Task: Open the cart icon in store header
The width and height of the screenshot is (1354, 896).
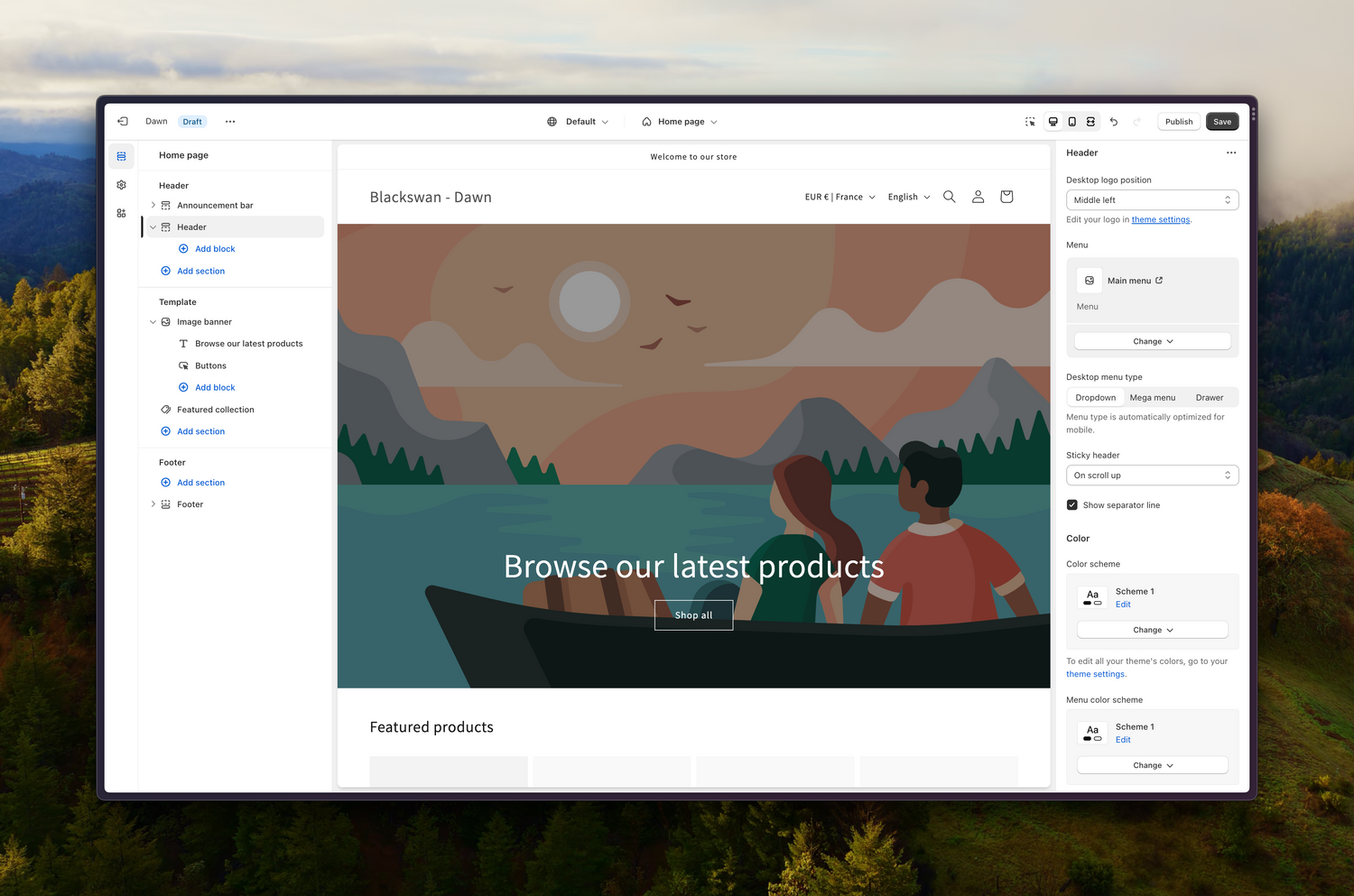Action: coord(1006,196)
